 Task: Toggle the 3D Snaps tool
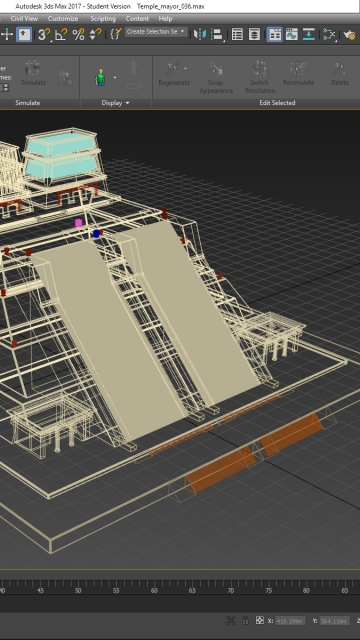[44, 35]
